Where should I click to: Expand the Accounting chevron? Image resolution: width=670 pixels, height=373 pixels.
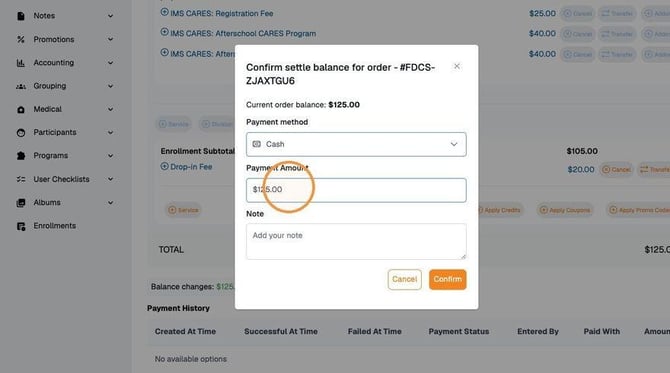[x=111, y=63]
